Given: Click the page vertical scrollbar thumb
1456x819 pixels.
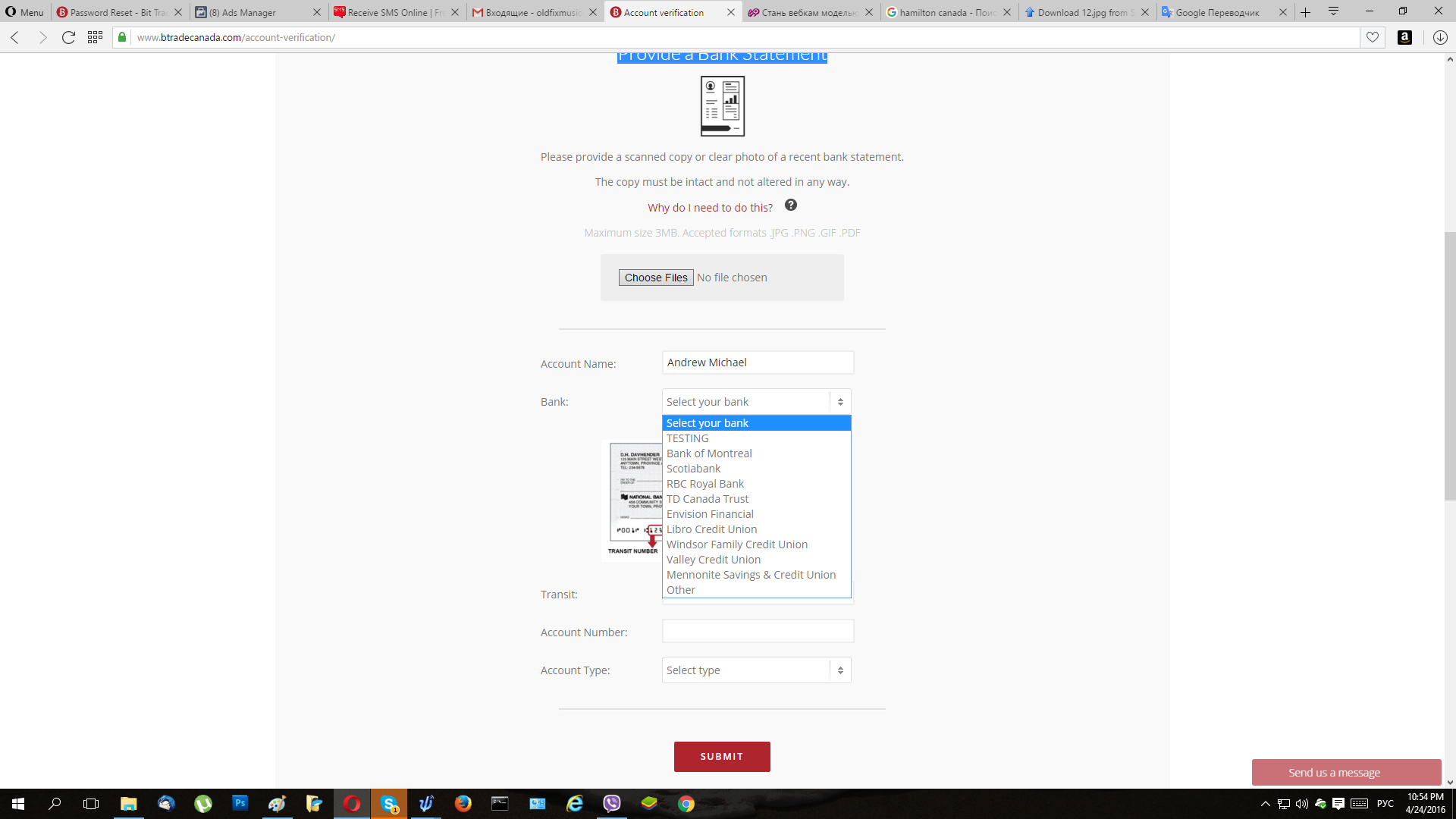Looking at the screenshot, I should pyautogui.click(x=1450, y=366).
